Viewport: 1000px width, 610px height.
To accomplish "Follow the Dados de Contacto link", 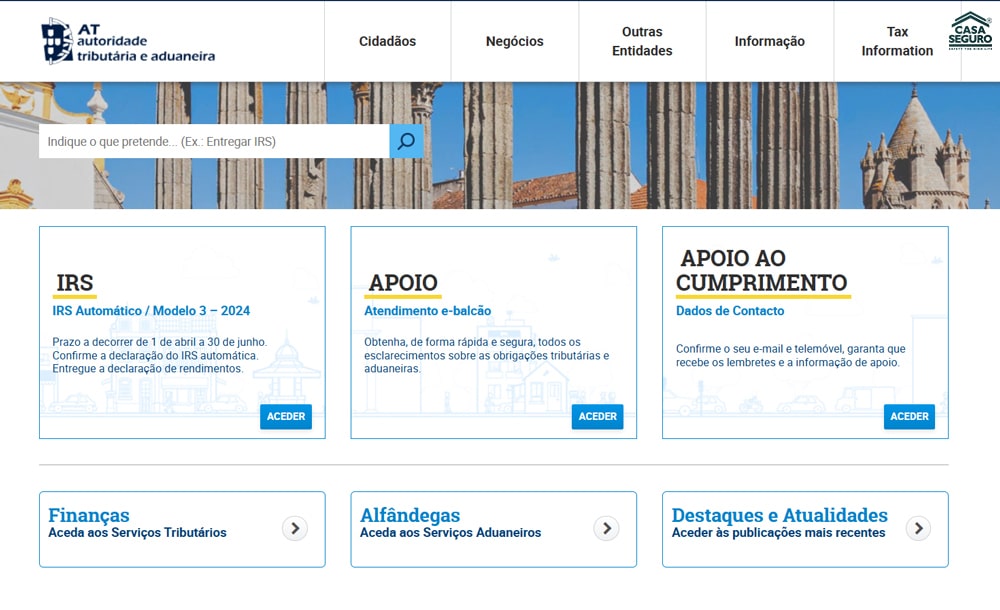I will 729,311.
